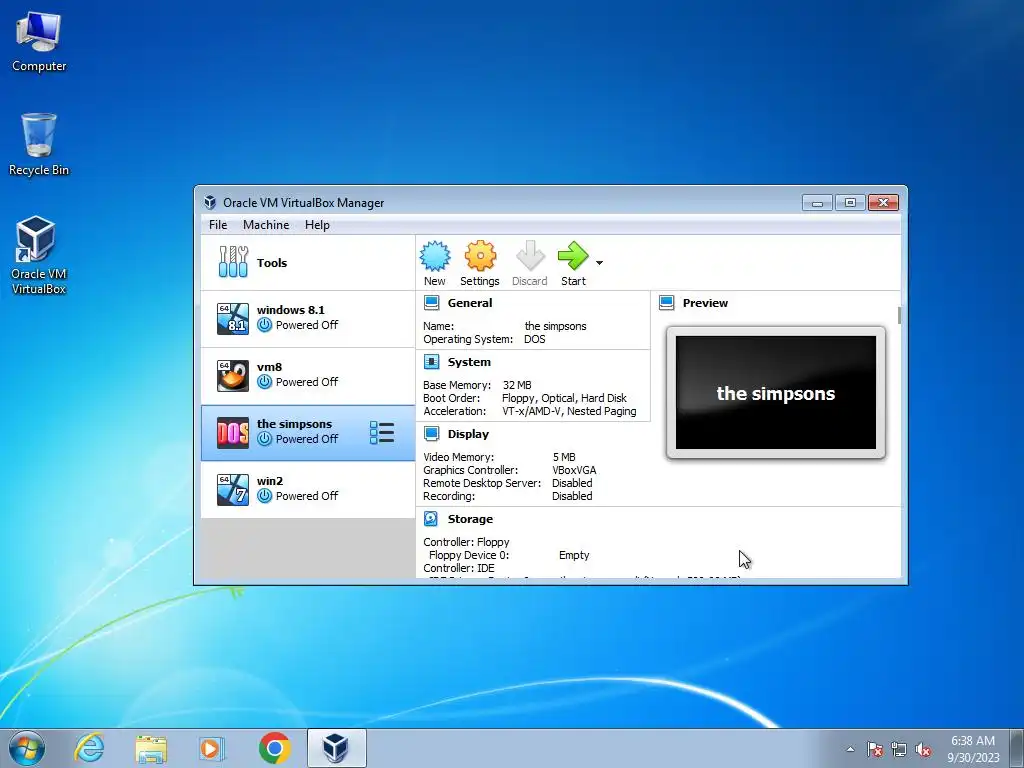1024x768 pixels.
Task: Click the General section monitor icon
Action: click(x=431, y=302)
